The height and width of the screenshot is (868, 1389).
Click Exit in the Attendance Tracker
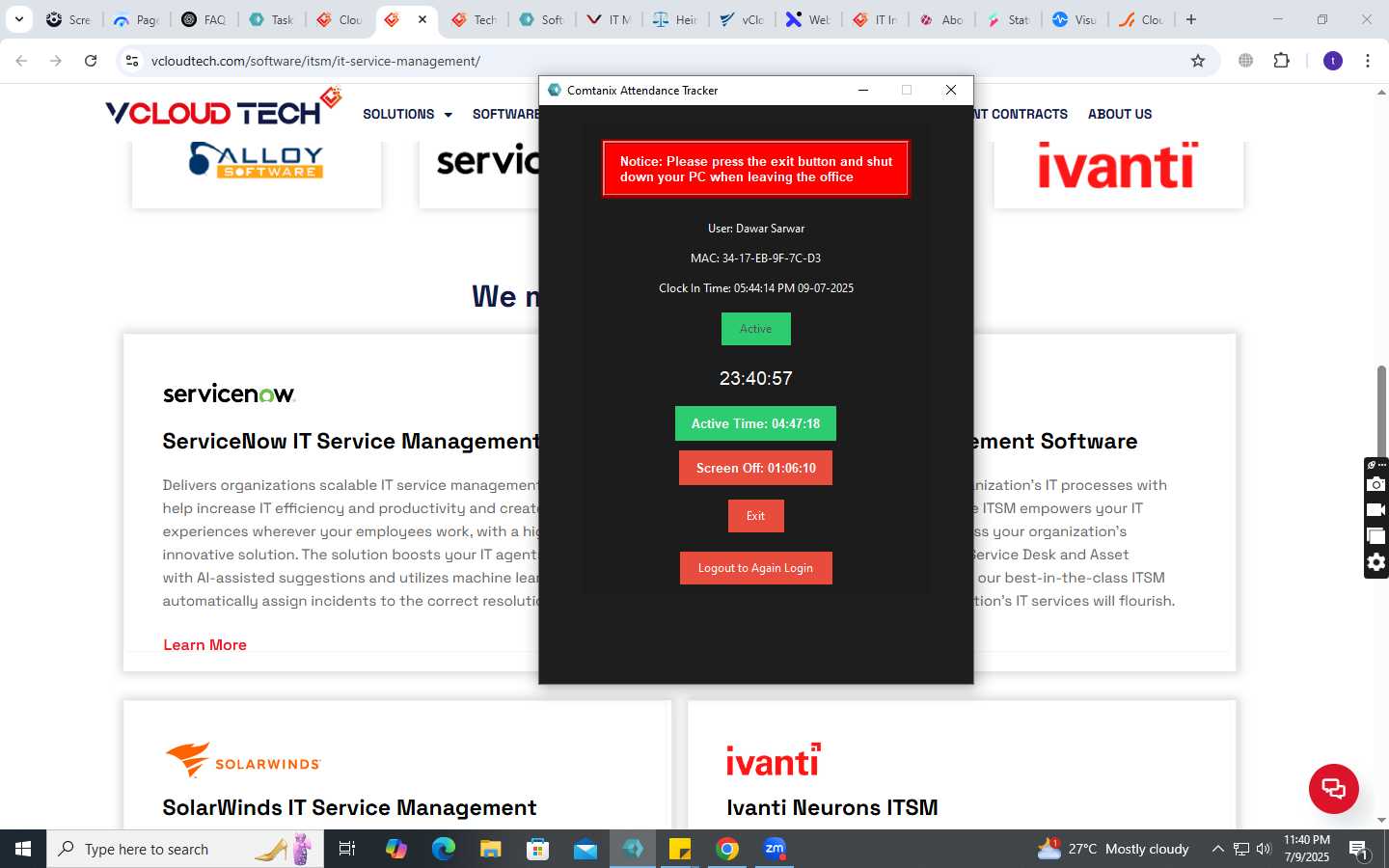pos(755,516)
